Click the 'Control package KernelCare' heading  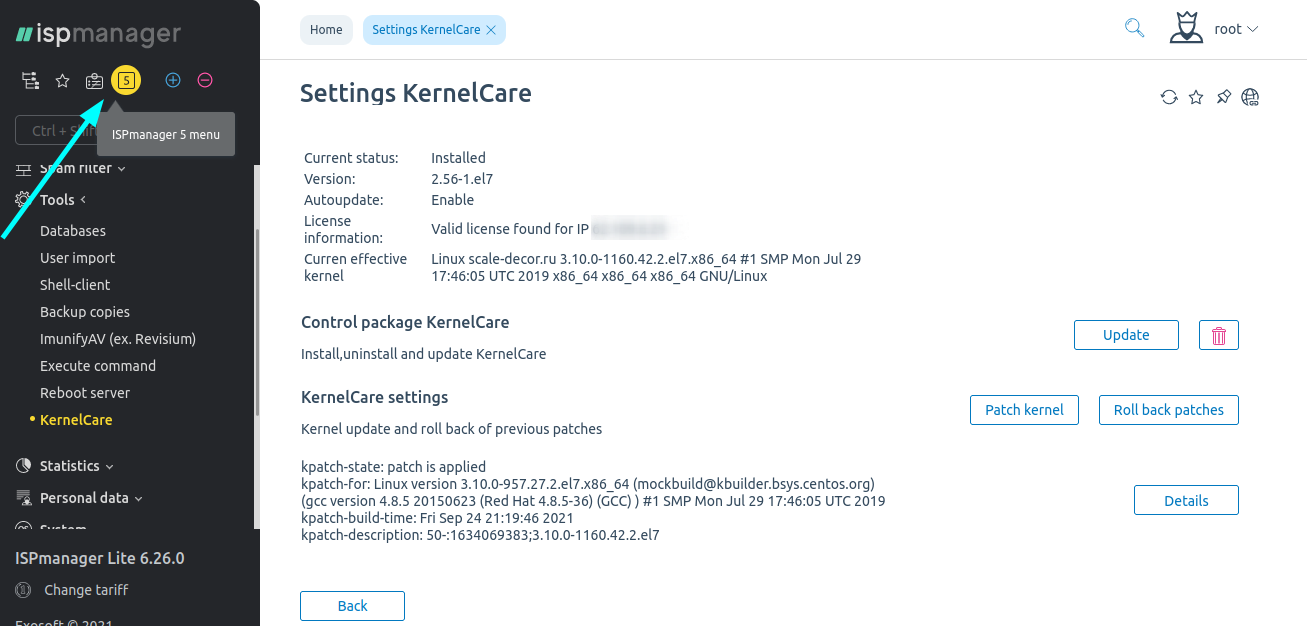[405, 323]
